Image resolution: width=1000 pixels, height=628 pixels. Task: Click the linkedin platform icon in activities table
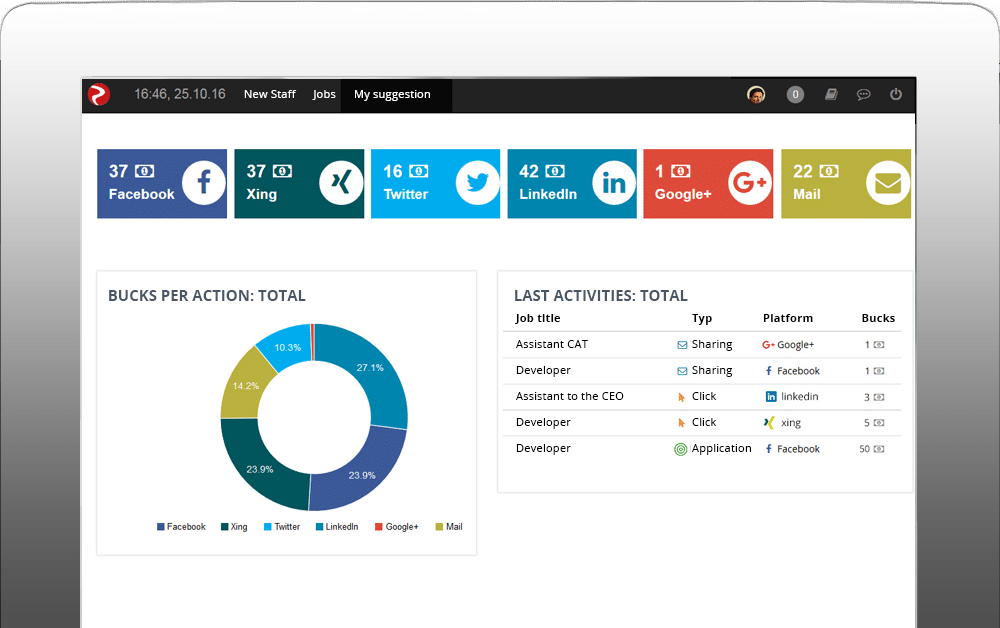(x=771, y=397)
